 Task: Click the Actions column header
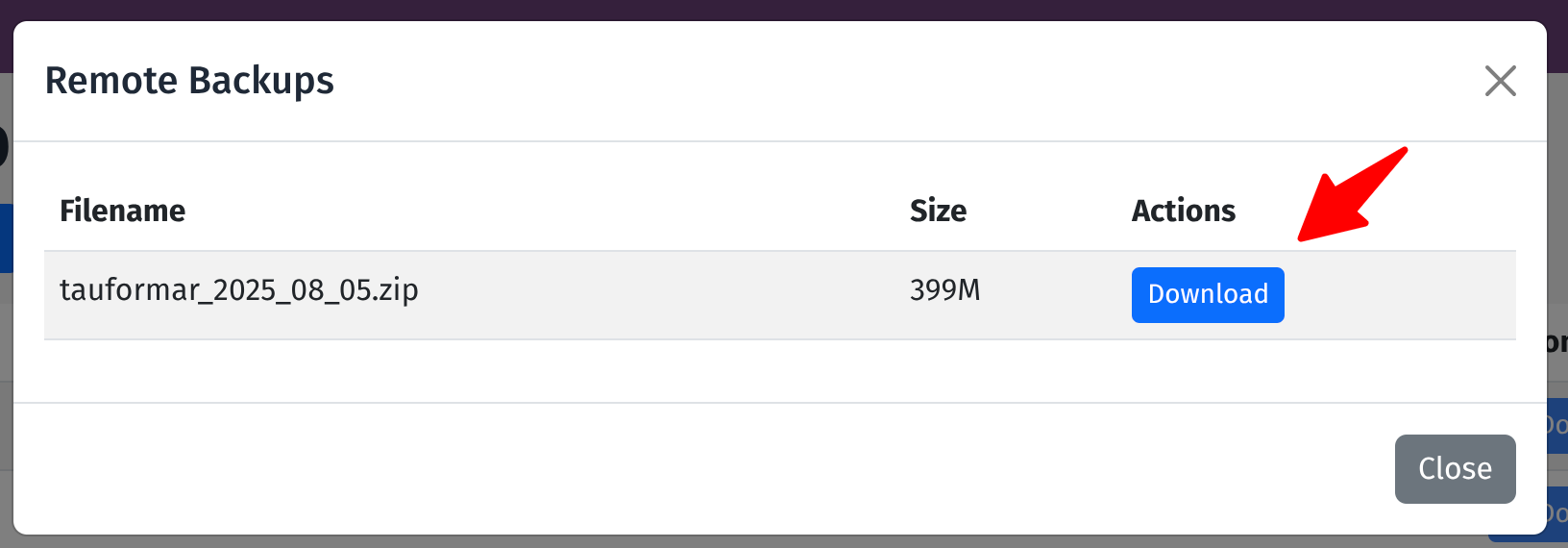coord(1183,211)
